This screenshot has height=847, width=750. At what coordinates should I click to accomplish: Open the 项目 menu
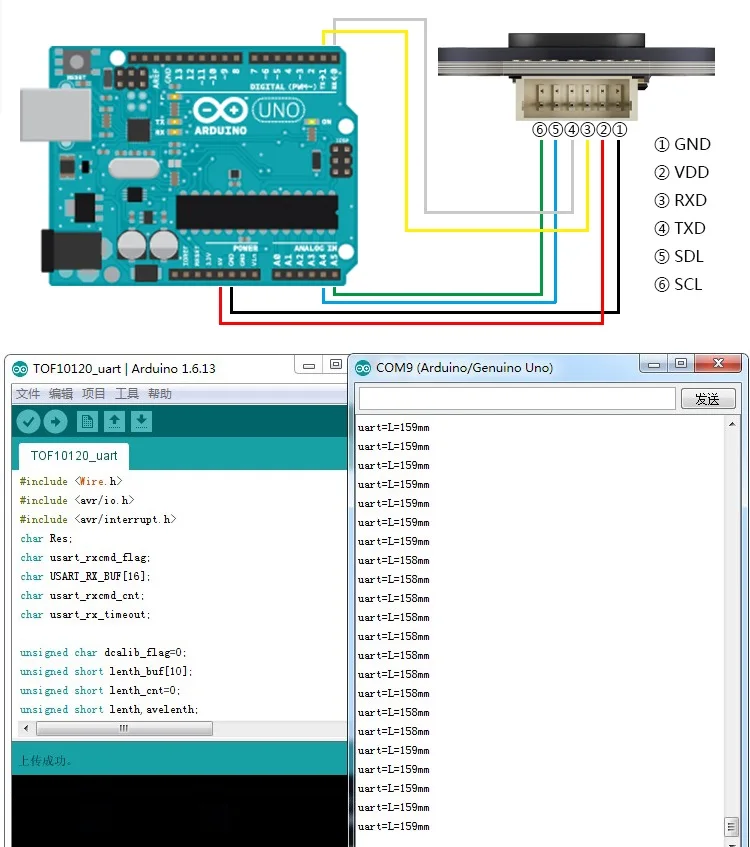tap(93, 394)
